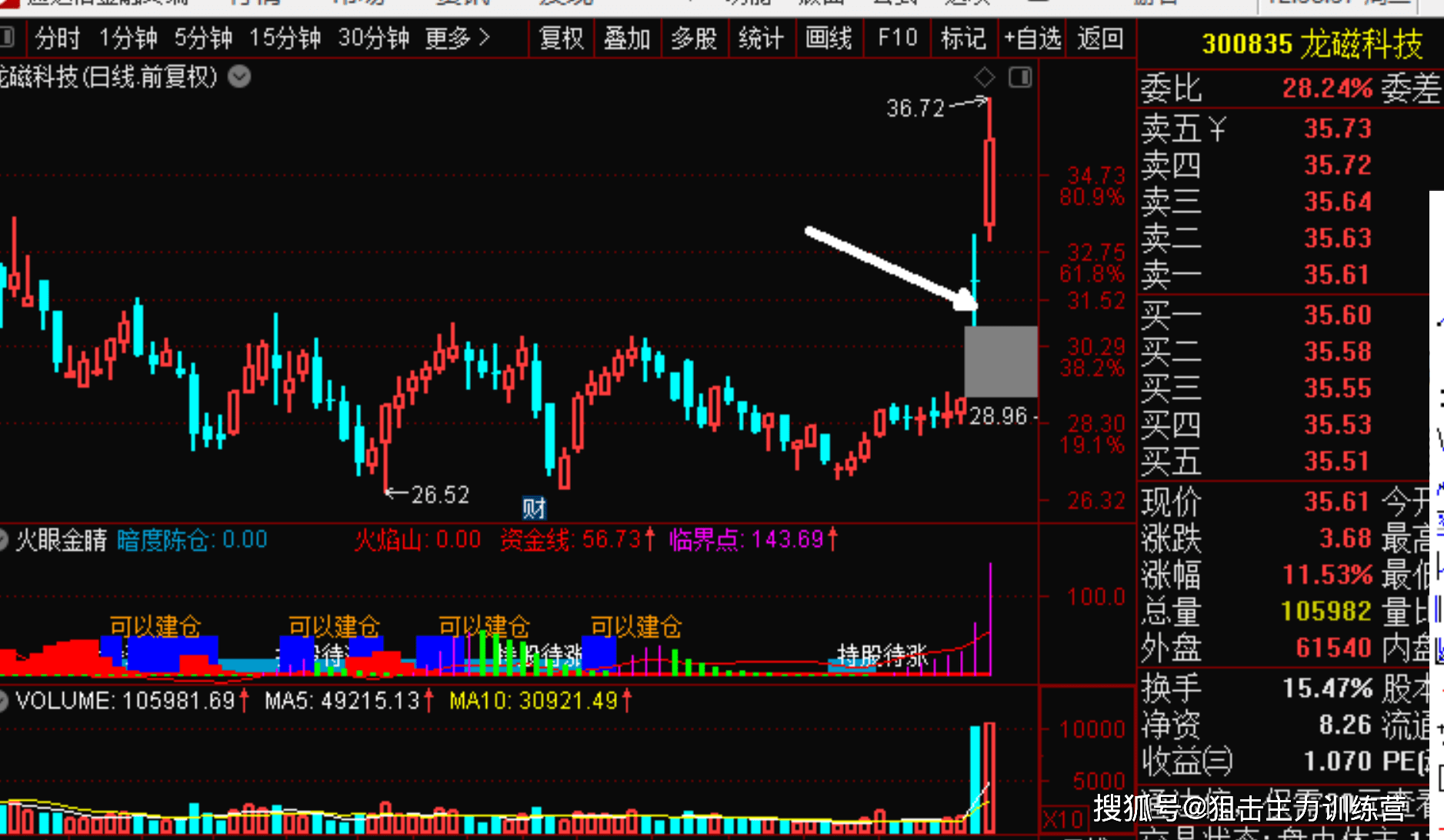Select the 买五 price 35.51
The width and height of the screenshot is (1444, 840).
pyautogui.click(x=1338, y=461)
